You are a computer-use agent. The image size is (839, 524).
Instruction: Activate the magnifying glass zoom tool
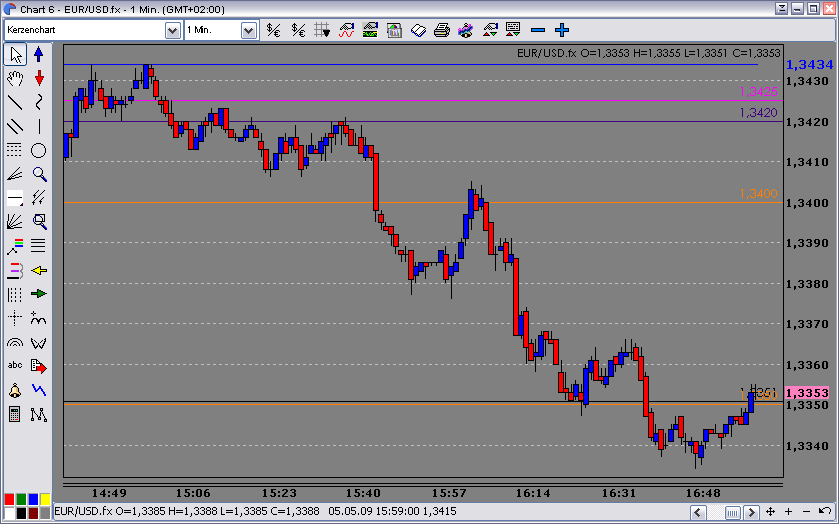[x=39, y=174]
